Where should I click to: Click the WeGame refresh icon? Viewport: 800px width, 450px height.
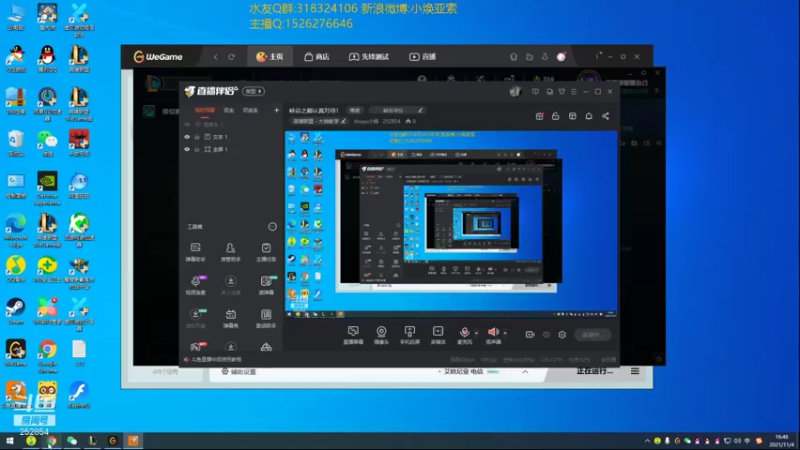232,57
